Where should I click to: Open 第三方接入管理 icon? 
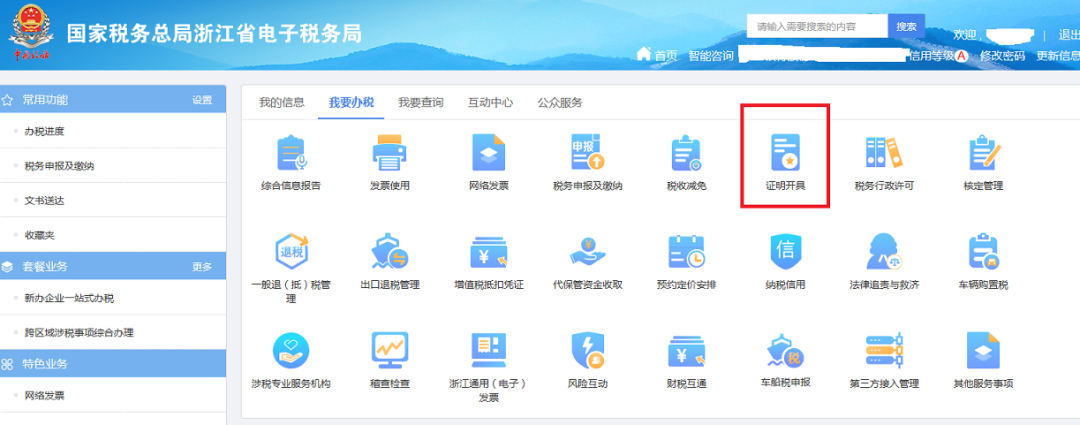coord(884,350)
